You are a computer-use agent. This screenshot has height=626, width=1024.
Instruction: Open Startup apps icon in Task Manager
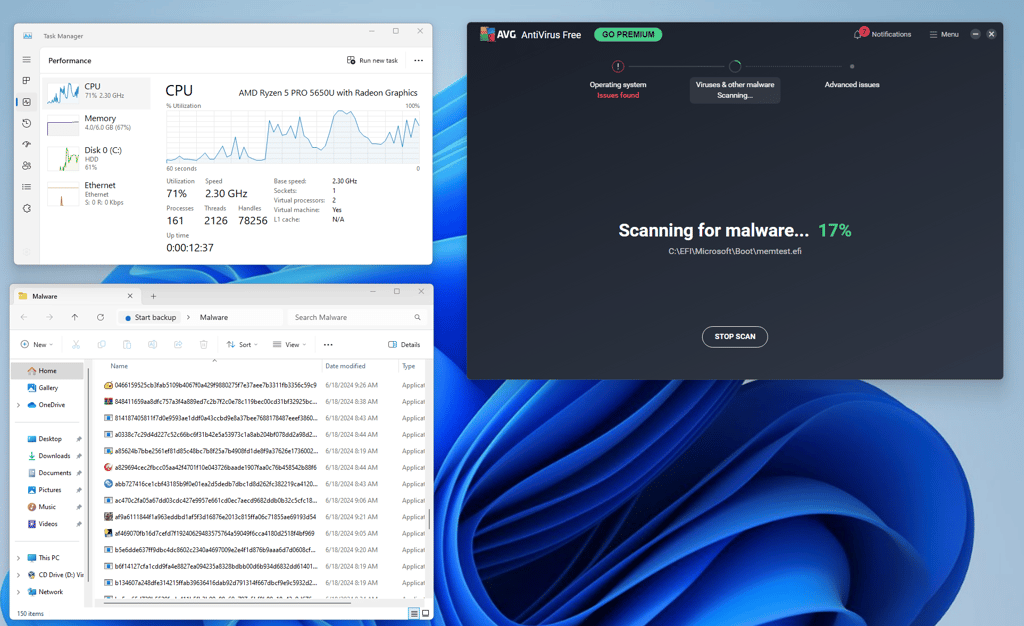click(x=26, y=144)
